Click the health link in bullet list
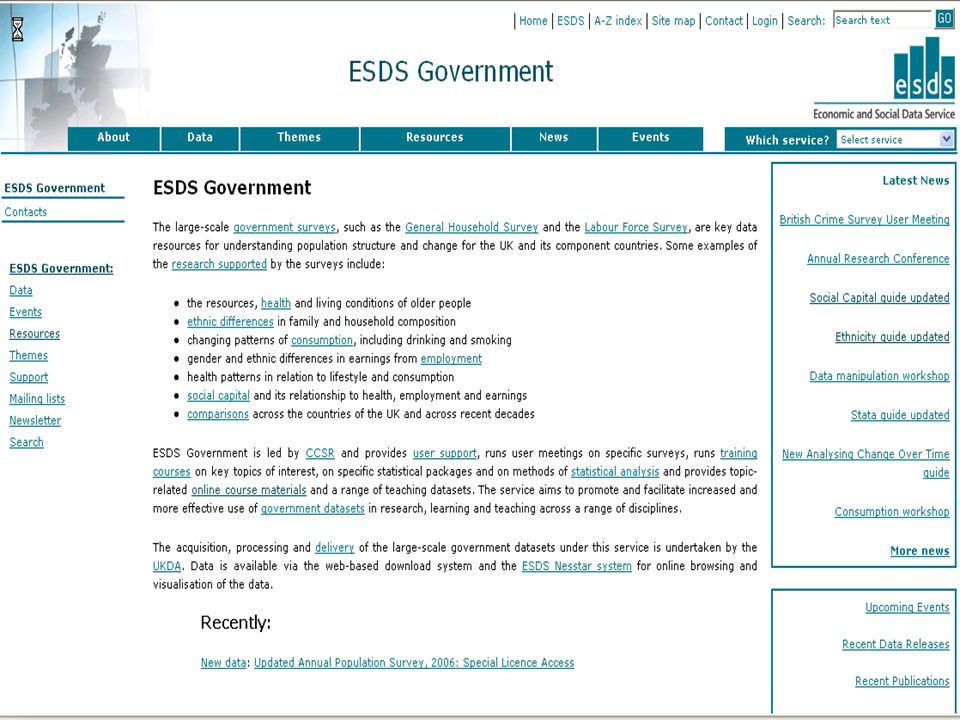960x720 pixels. [276, 303]
